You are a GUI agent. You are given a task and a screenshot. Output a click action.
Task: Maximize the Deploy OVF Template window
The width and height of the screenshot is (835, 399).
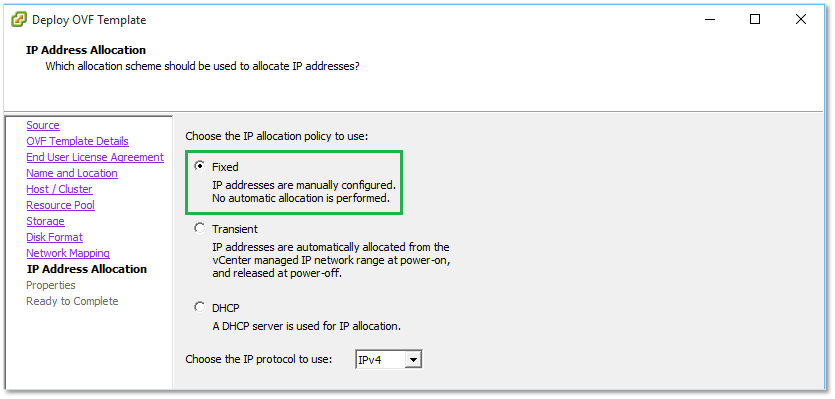(755, 20)
